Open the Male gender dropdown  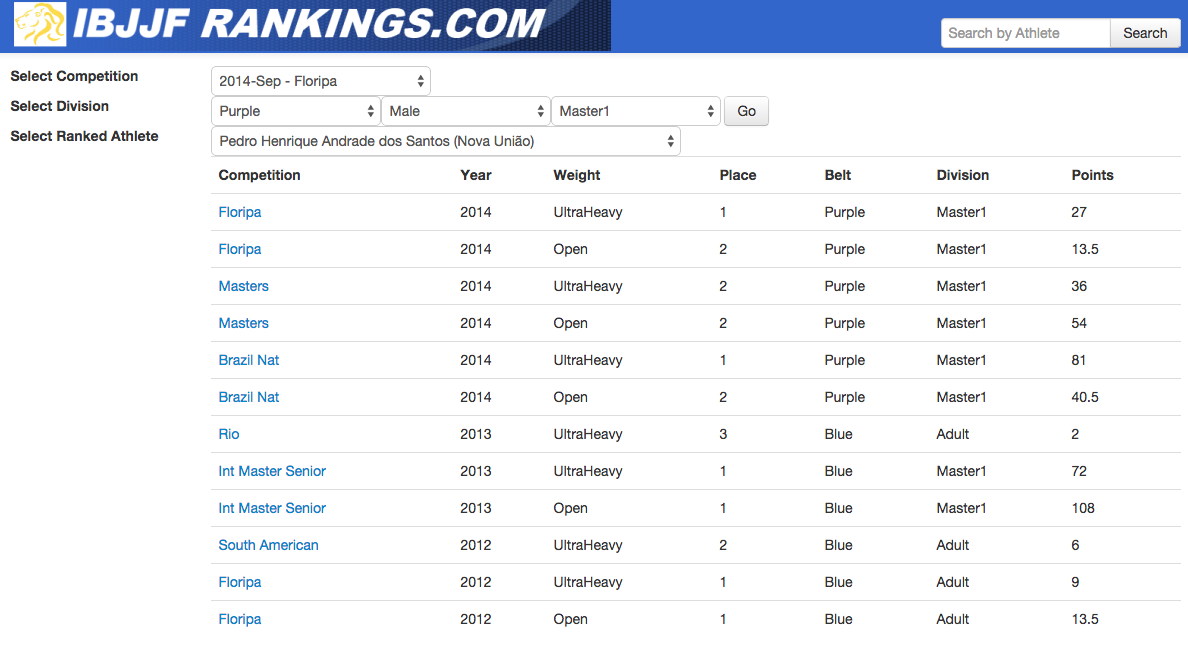(466, 111)
